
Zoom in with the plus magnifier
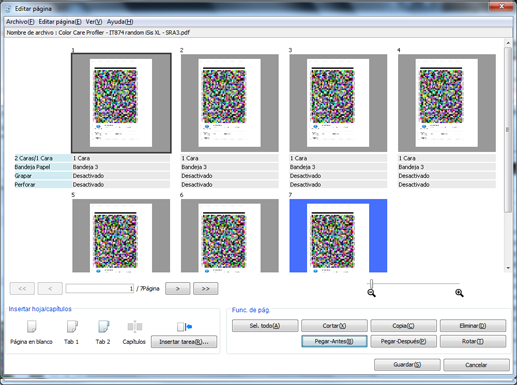pyautogui.click(x=459, y=293)
